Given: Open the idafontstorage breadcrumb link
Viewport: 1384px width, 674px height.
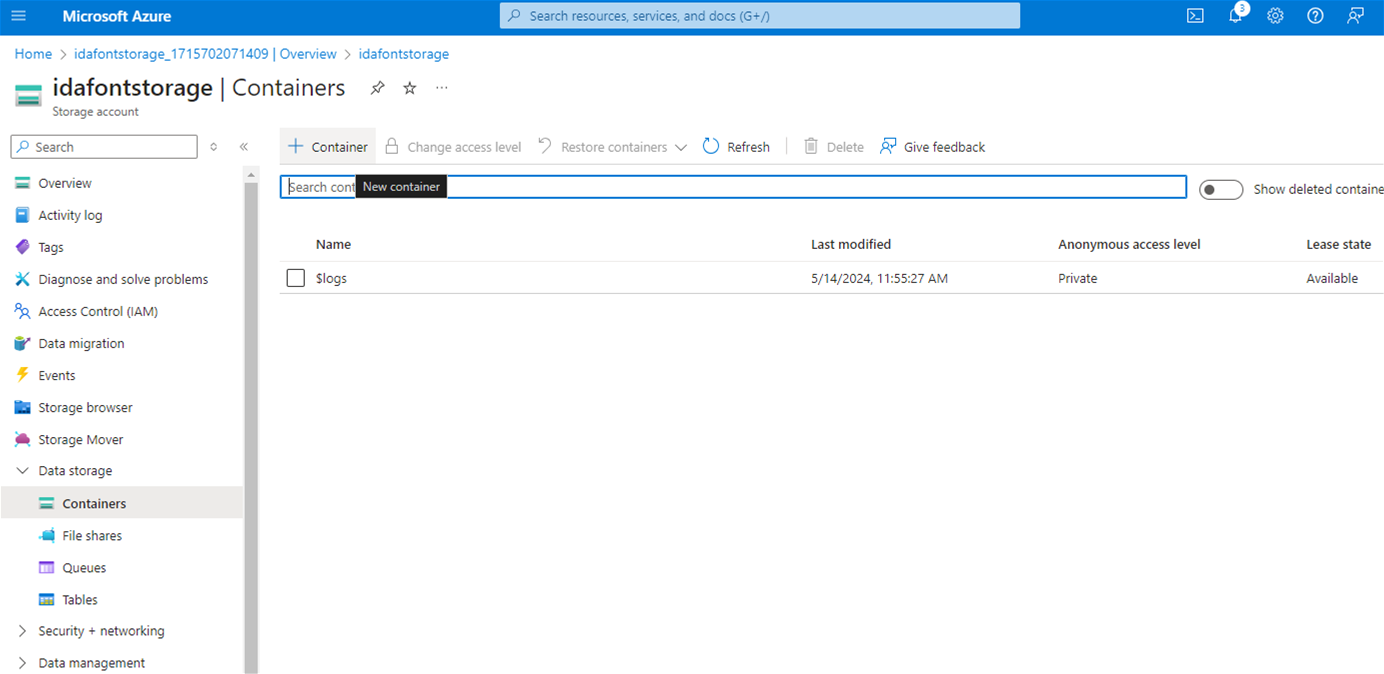Looking at the screenshot, I should click(404, 54).
